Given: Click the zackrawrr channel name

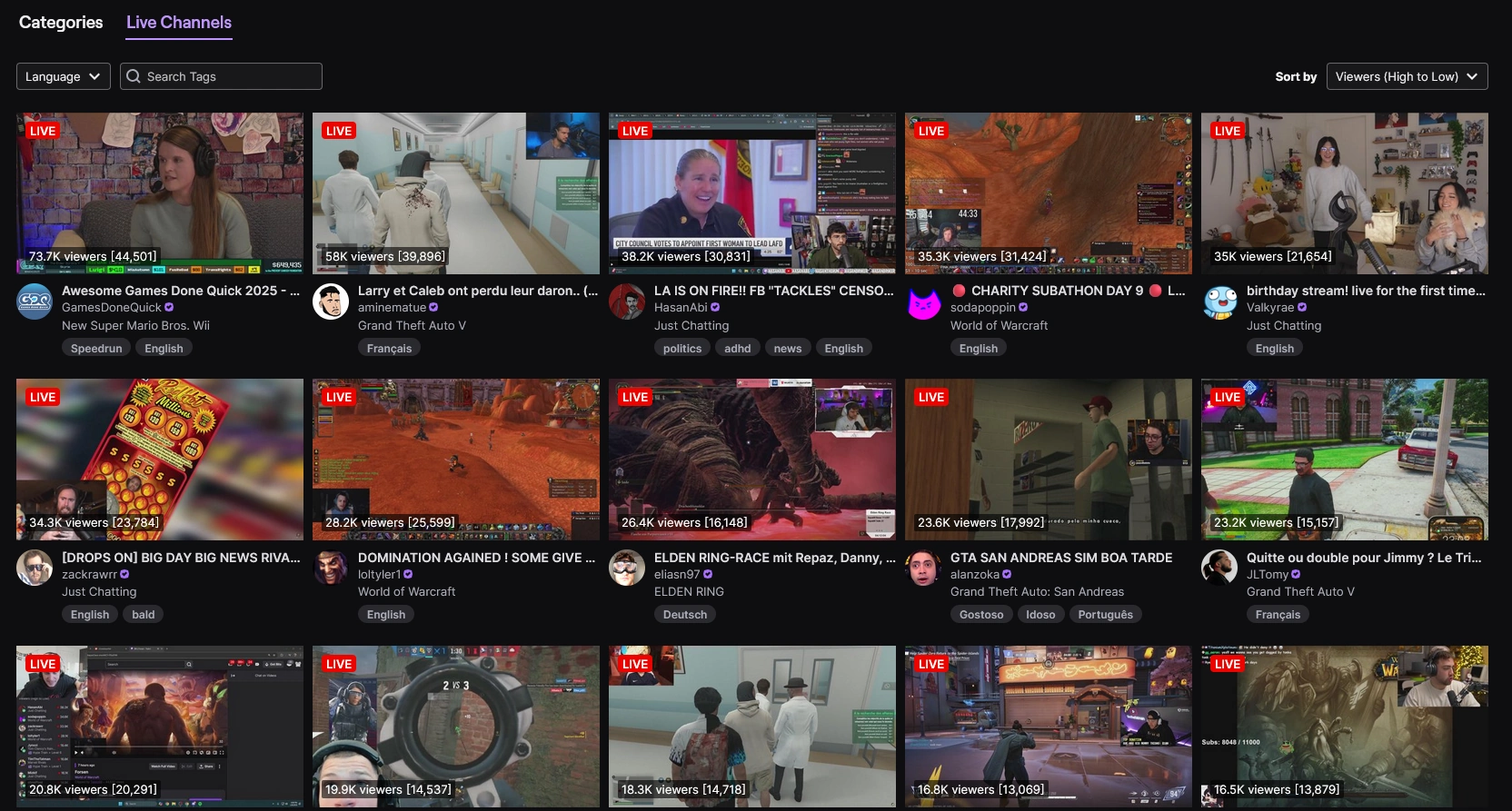Looking at the screenshot, I should tap(89, 574).
